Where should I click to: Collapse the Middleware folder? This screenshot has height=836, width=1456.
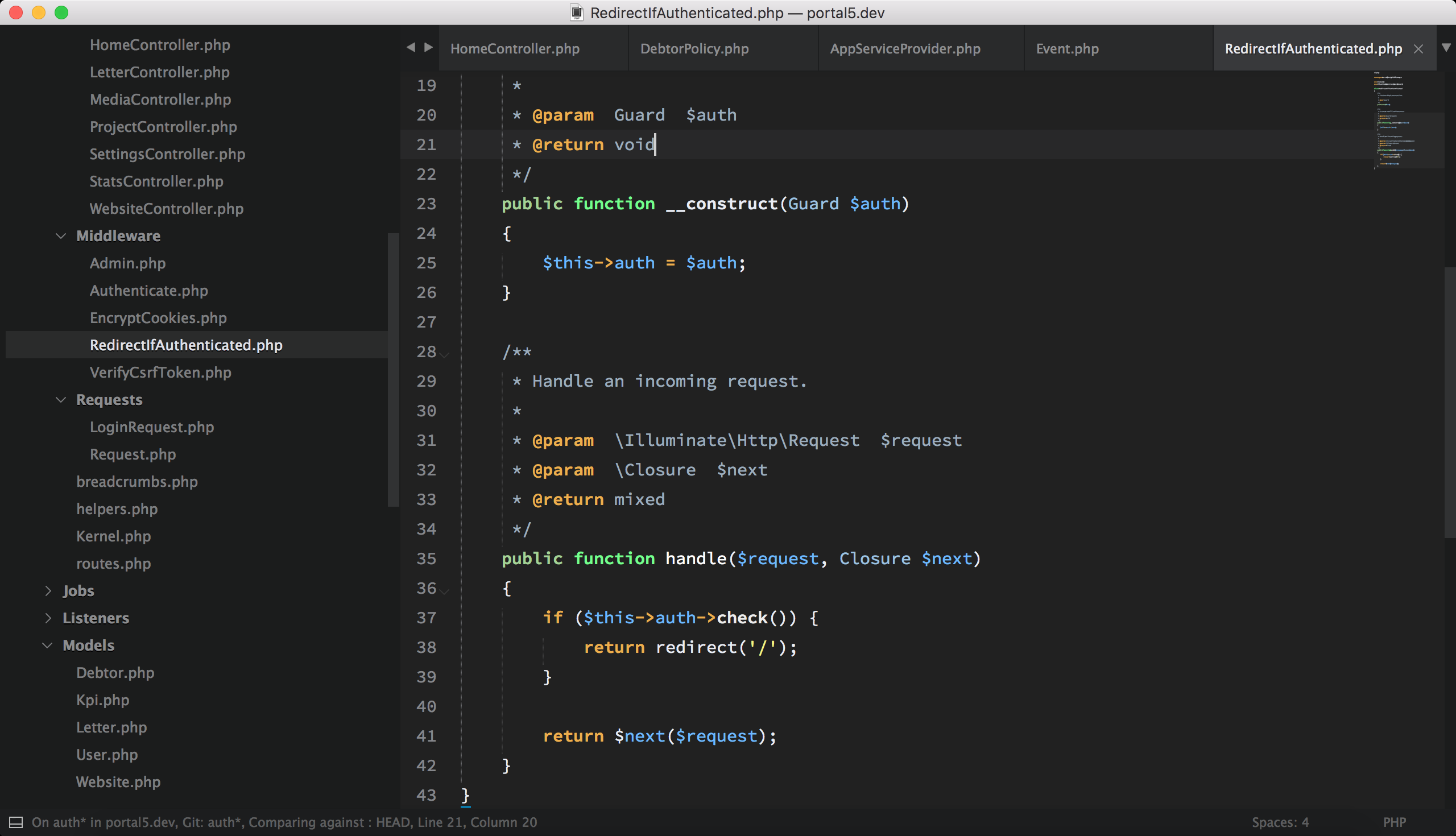(61, 236)
